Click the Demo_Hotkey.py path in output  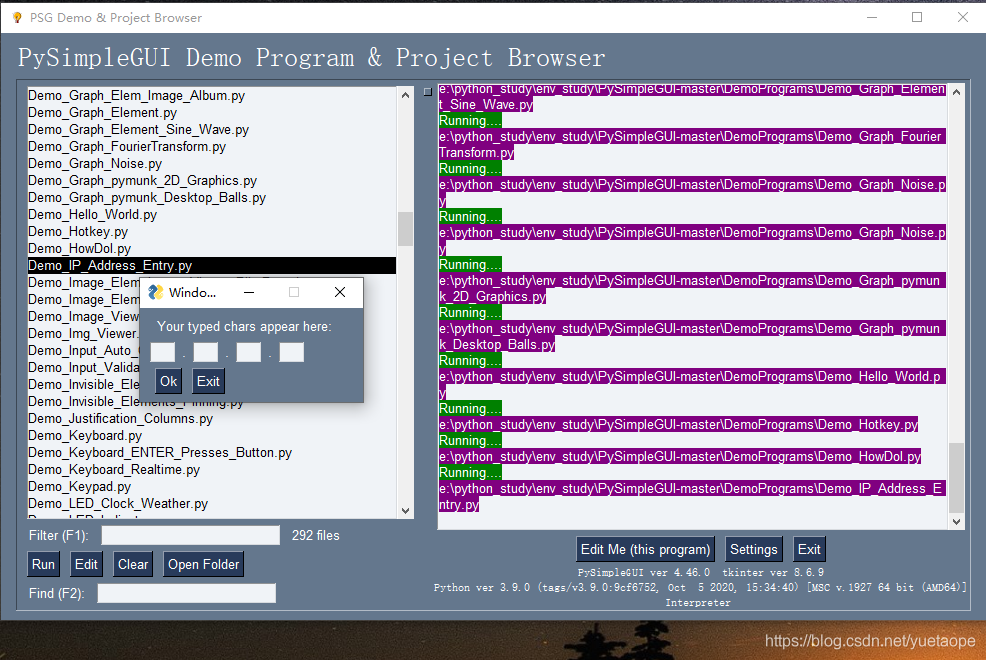679,424
